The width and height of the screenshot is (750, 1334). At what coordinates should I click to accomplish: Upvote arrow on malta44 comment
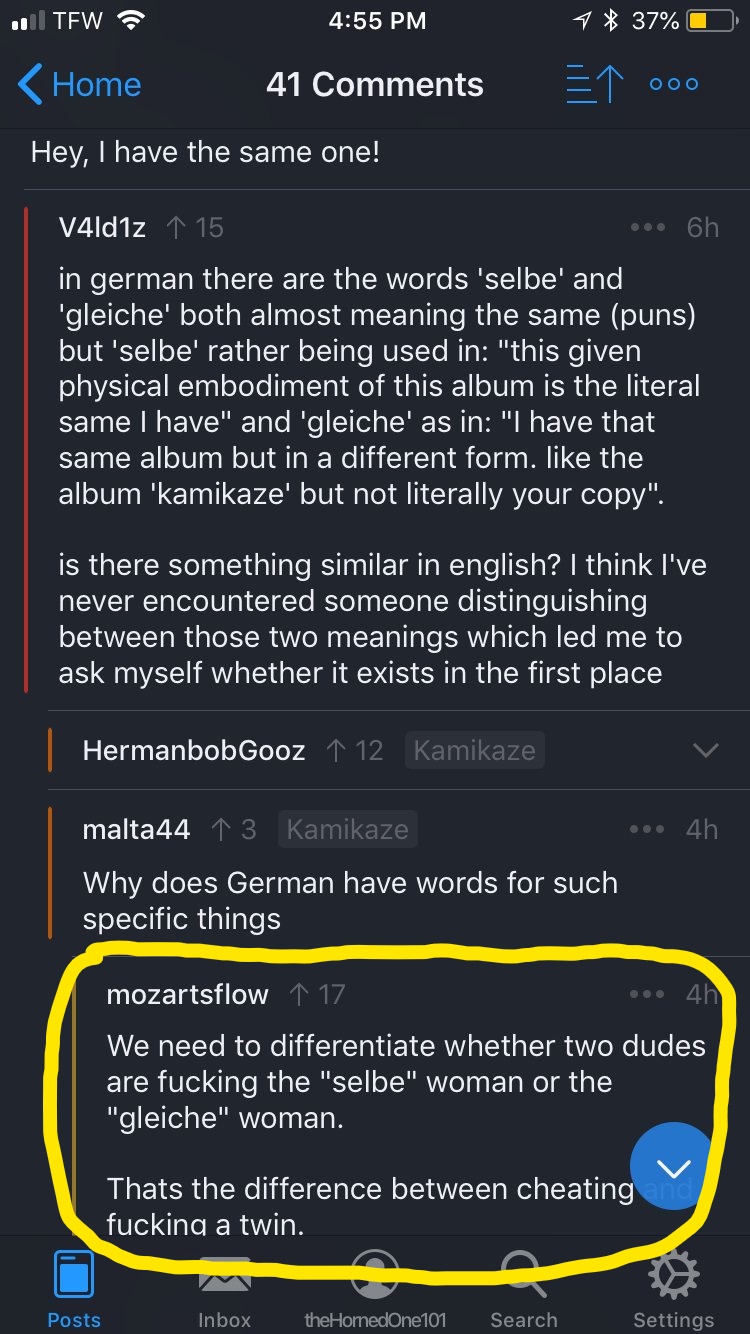tap(220, 829)
